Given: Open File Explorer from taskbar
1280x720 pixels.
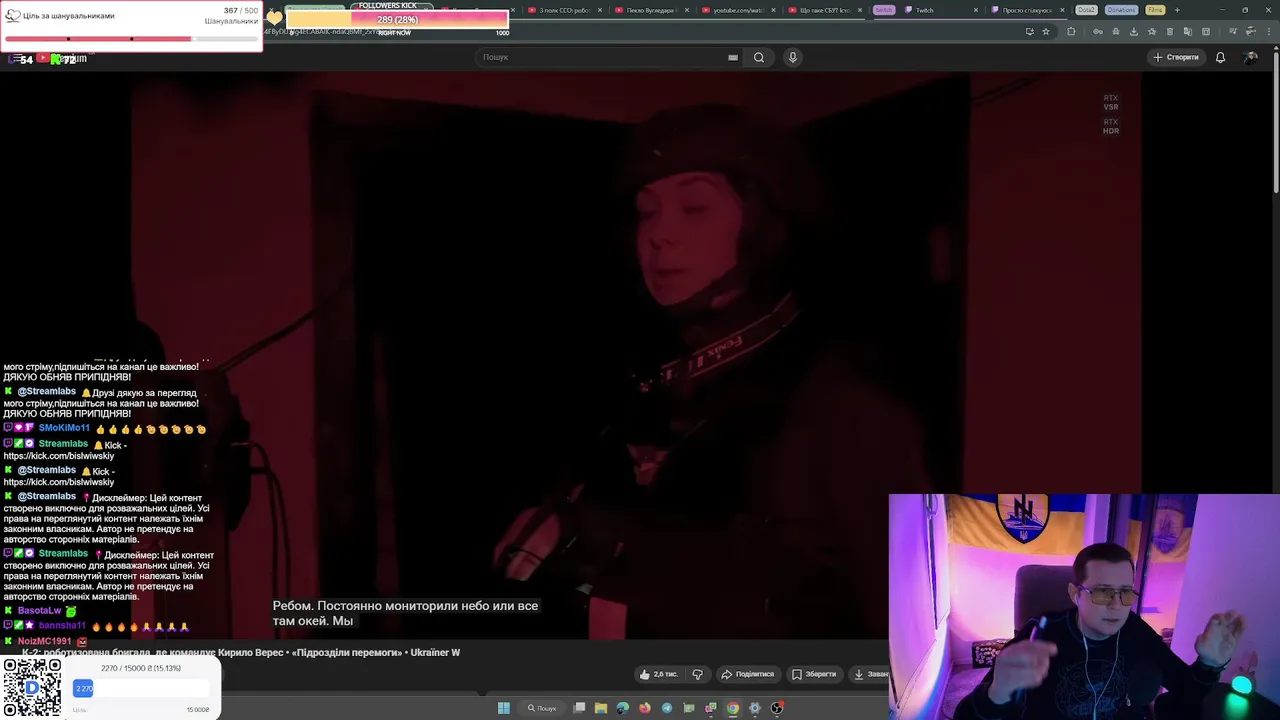Looking at the screenshot, I should 601,708.
